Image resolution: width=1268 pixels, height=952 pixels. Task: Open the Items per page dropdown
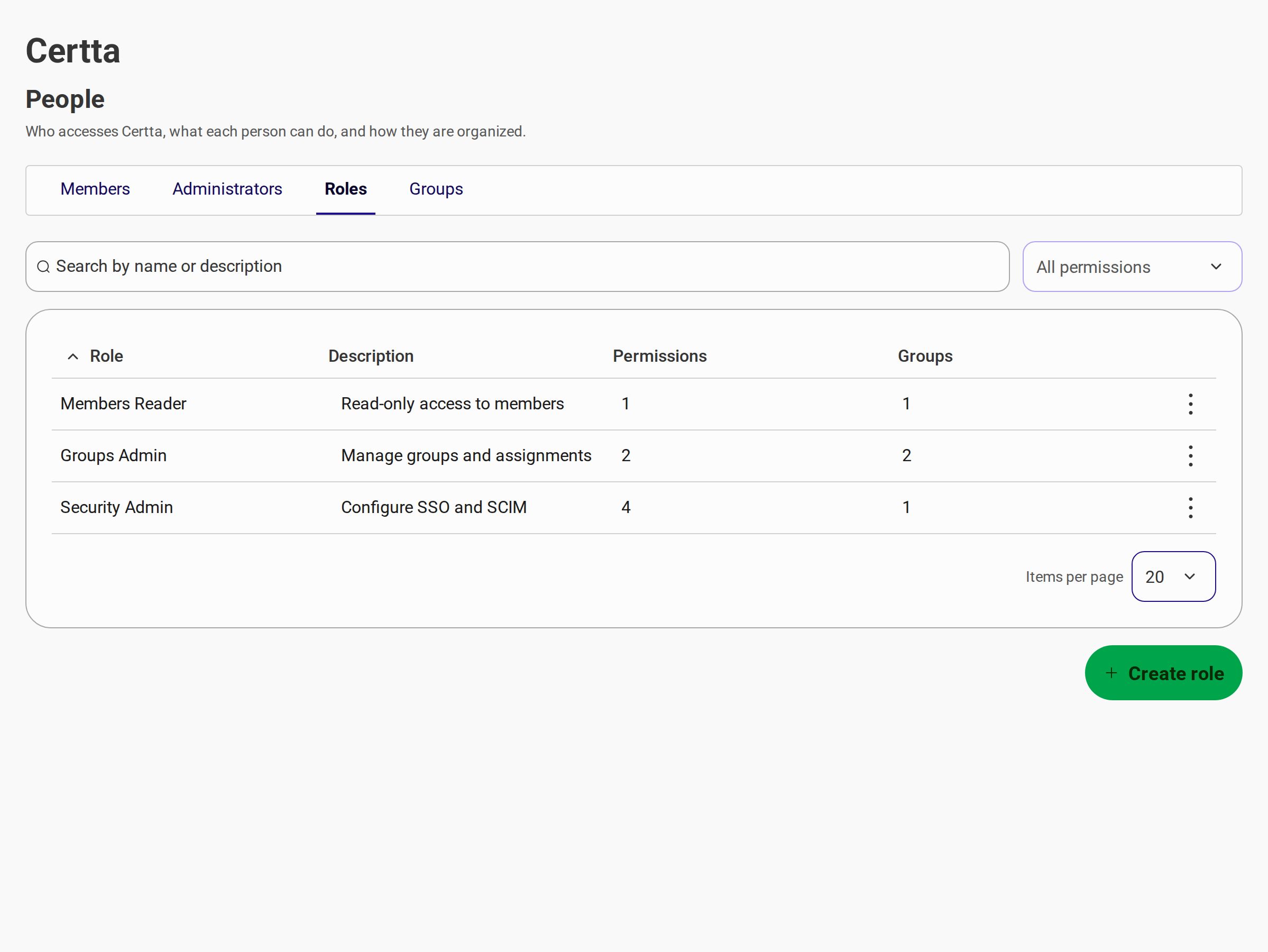(x=1173, y=576)
